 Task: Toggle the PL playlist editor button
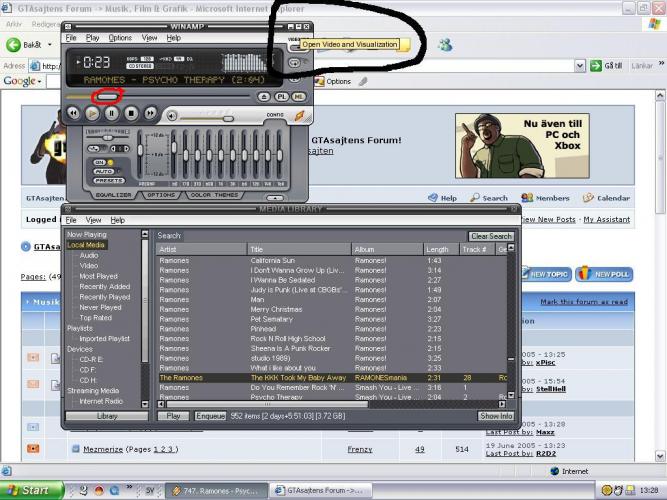(281, 96)
